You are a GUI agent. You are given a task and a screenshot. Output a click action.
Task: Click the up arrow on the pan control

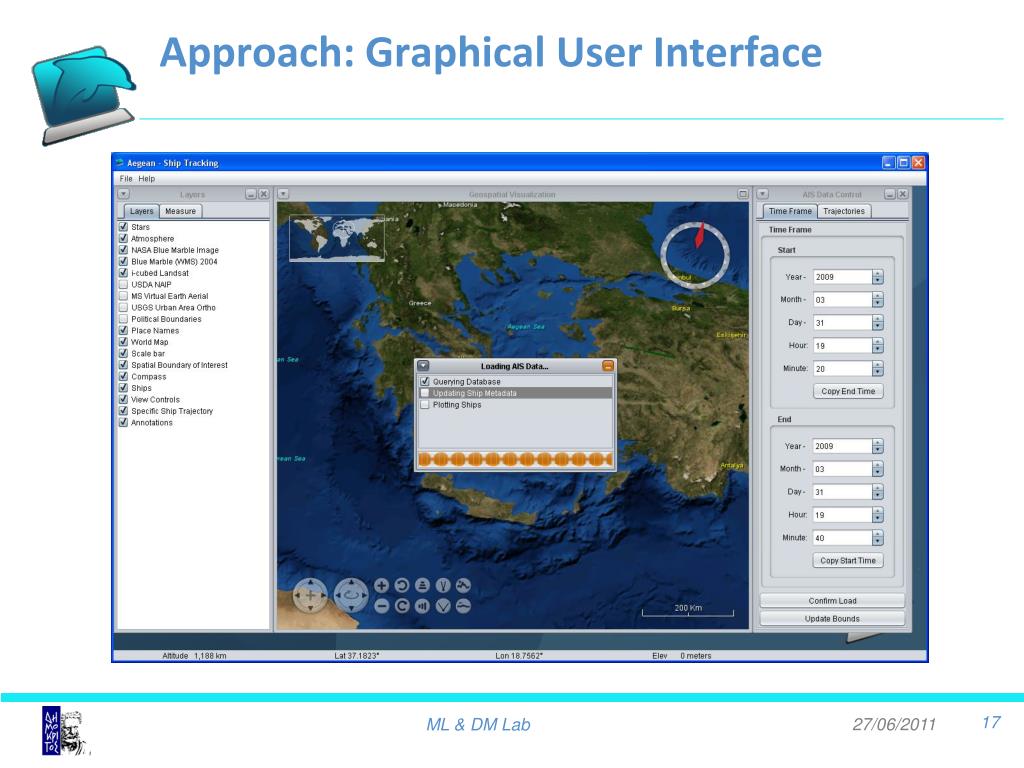click(310, 582)
